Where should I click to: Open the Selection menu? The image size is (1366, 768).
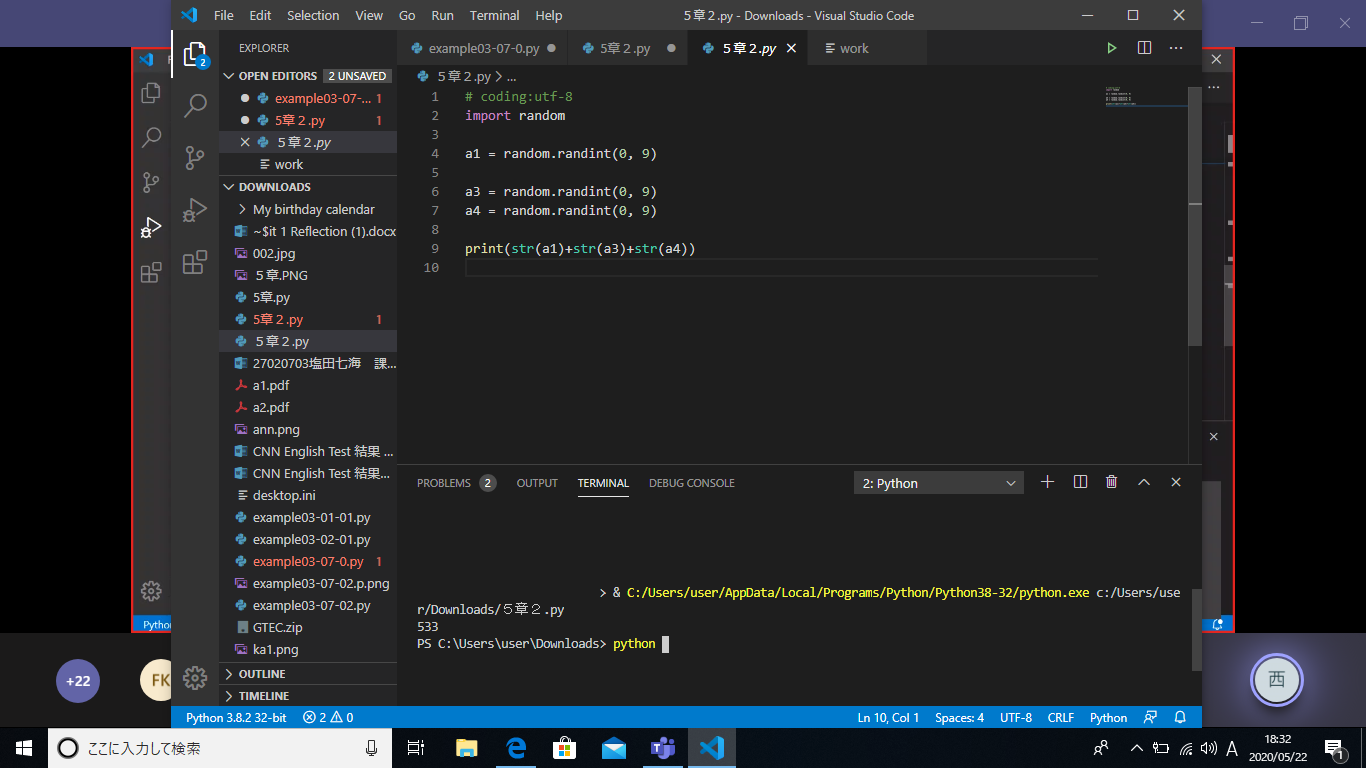click(x=313, y=15)
